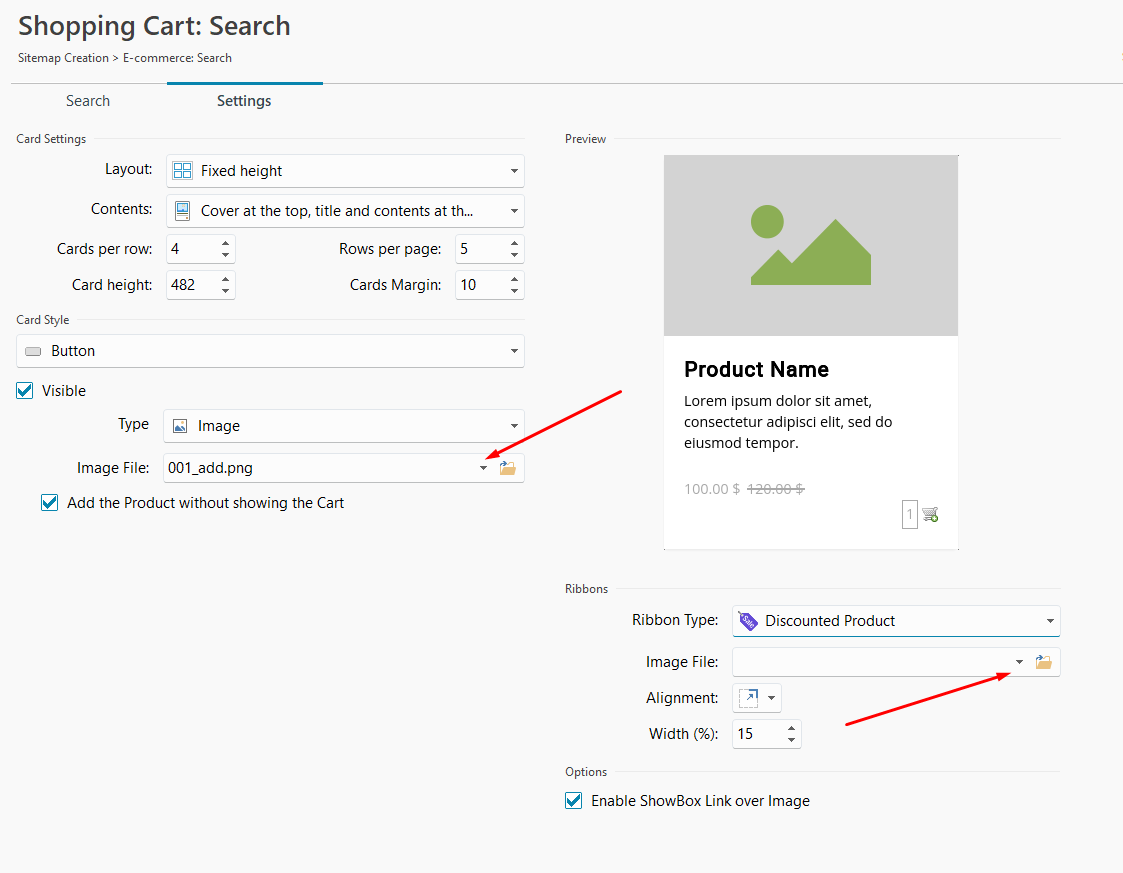Toggle Add the Product without showing Cart
This screenshot has height=873, width=1123.
click(50, 503)
